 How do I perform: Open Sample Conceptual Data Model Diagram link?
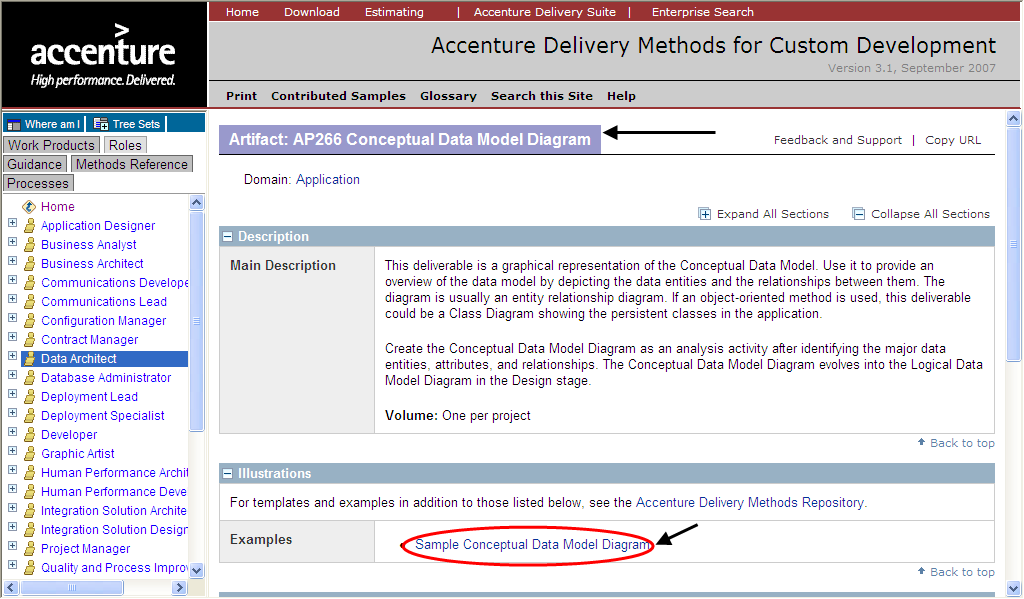(x=532, y=545)
